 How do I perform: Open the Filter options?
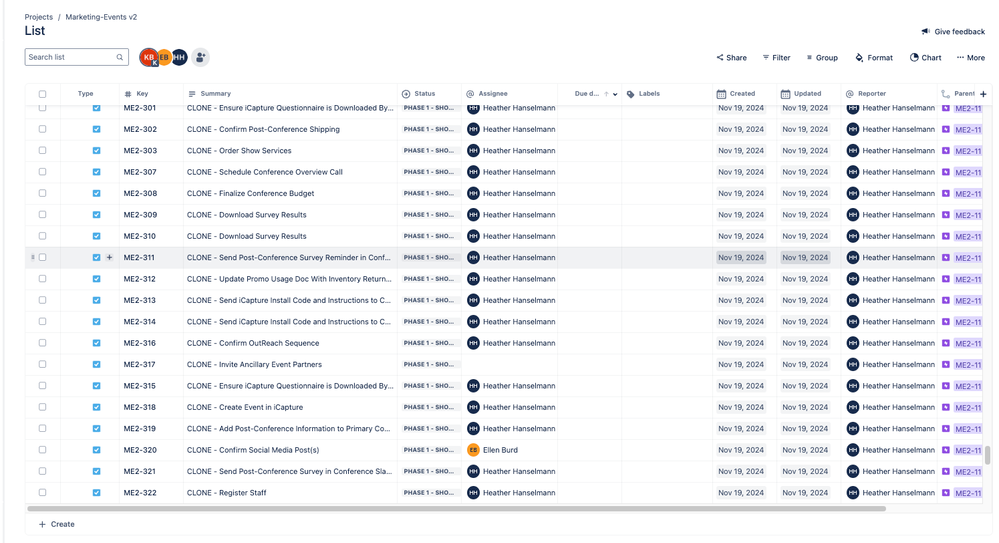(x=776, y=57)
